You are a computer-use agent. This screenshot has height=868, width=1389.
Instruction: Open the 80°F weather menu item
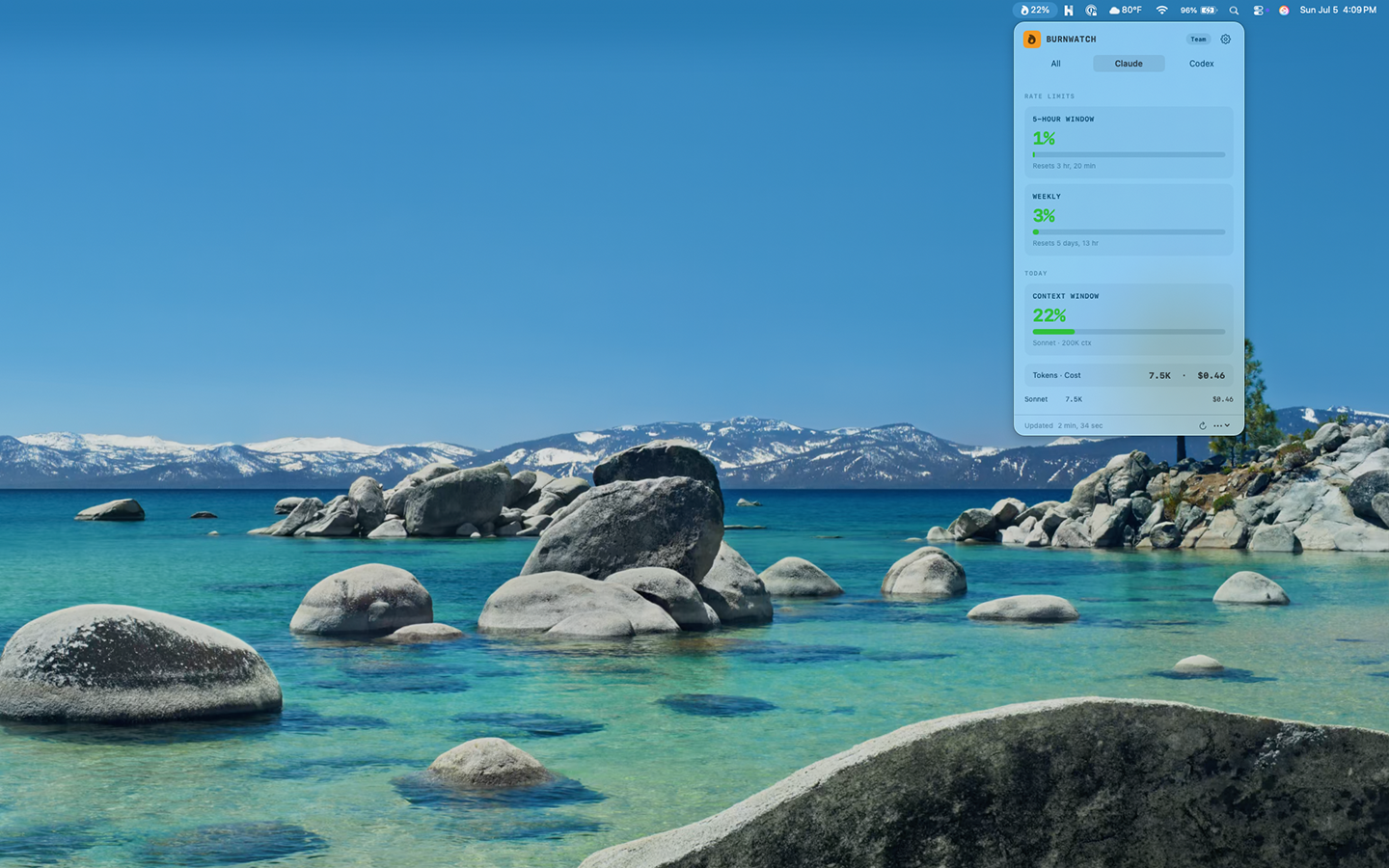pyautogui.click(x=1125, y=10)
